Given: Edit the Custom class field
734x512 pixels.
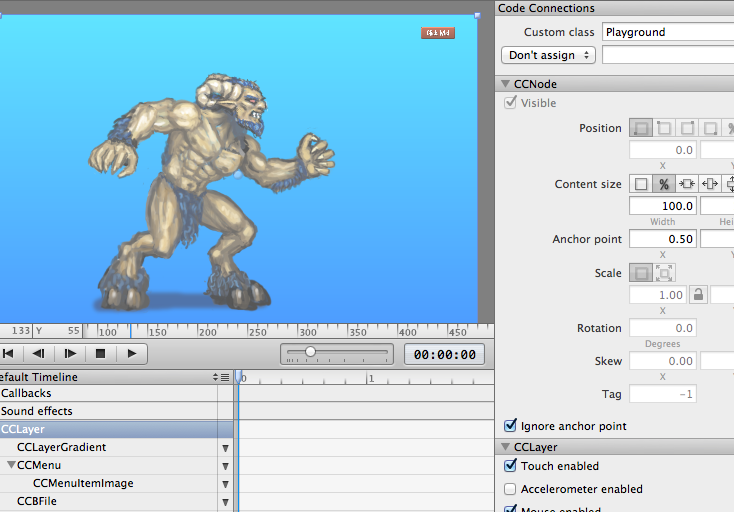Looking at the screenshot, I should click(x=668, y=32).
